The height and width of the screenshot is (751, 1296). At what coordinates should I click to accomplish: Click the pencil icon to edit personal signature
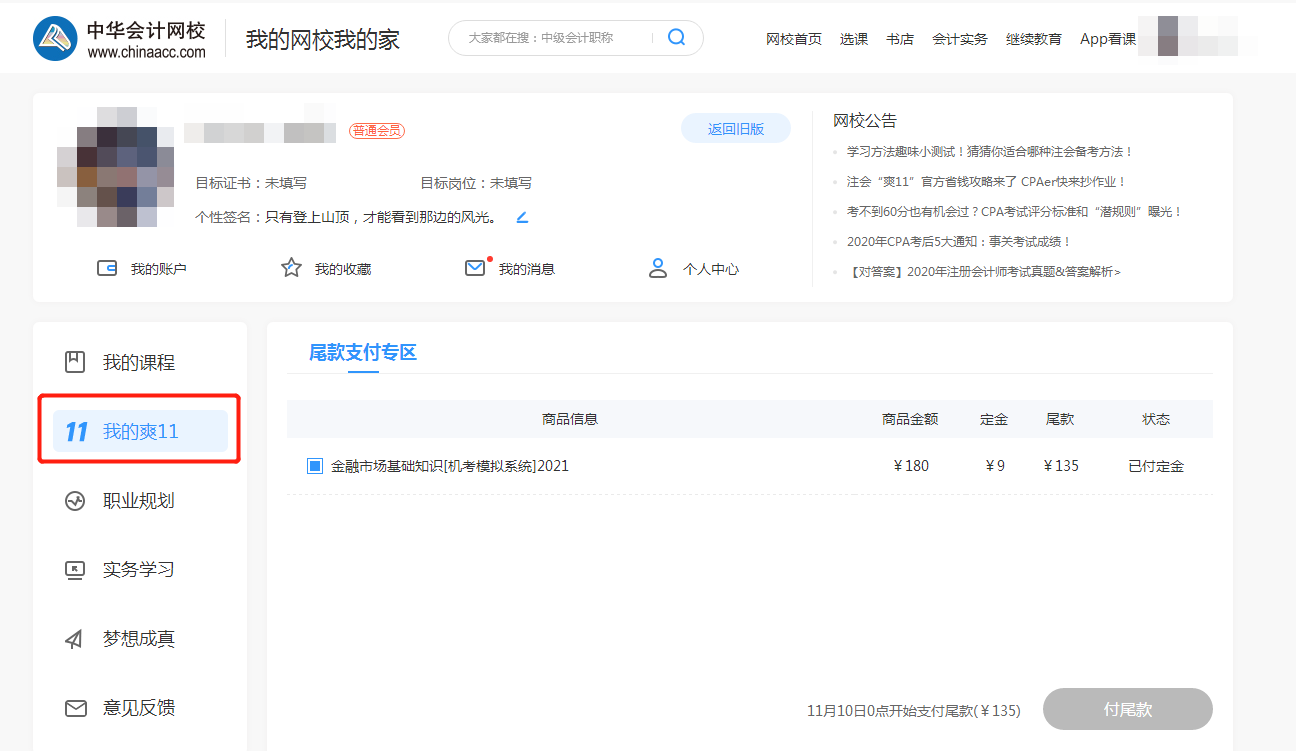click(x=520, y=216)
